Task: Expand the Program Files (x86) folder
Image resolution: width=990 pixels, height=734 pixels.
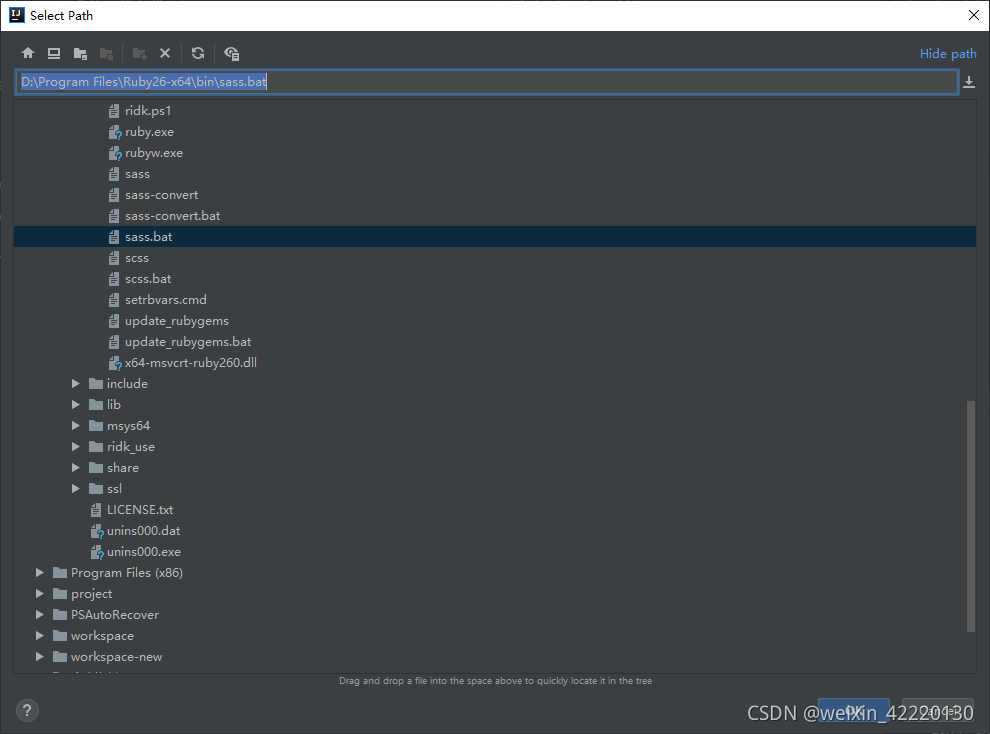Action: tap(40, 572)
